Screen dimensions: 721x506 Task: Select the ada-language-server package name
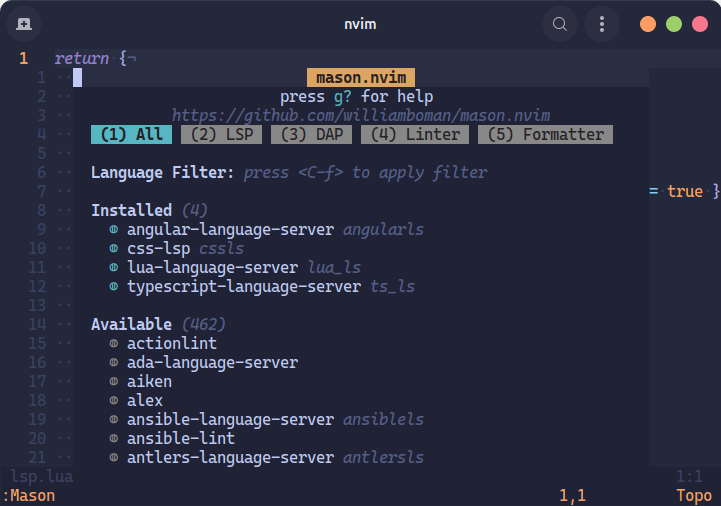[x=212, y=362]
